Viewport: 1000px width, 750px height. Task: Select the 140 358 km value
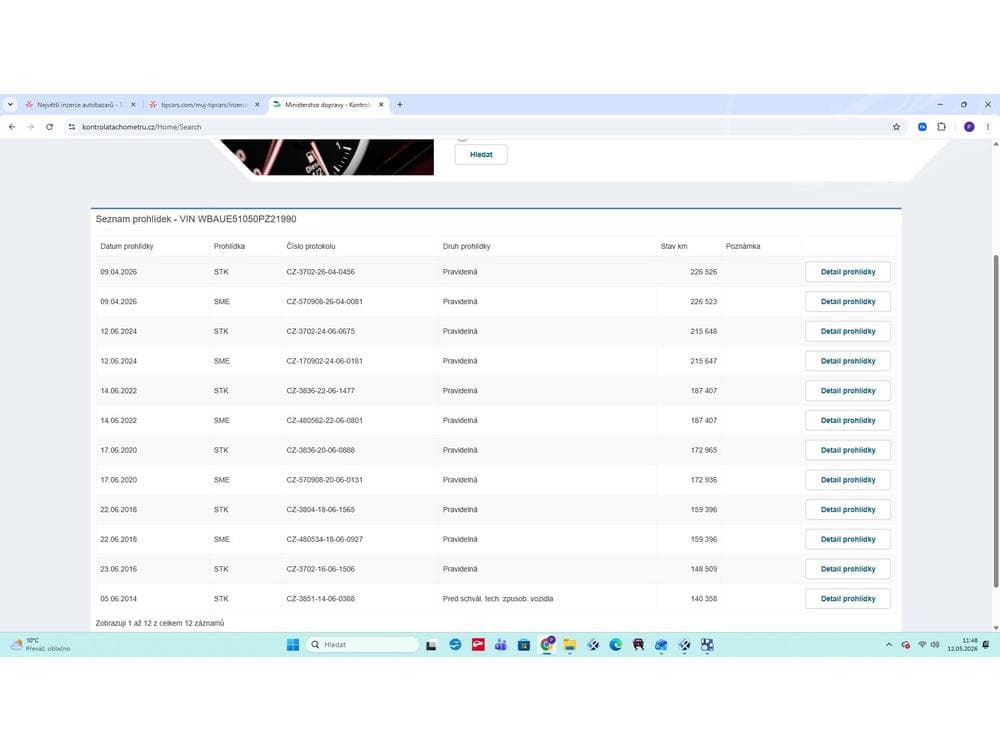tap(703, 599)
